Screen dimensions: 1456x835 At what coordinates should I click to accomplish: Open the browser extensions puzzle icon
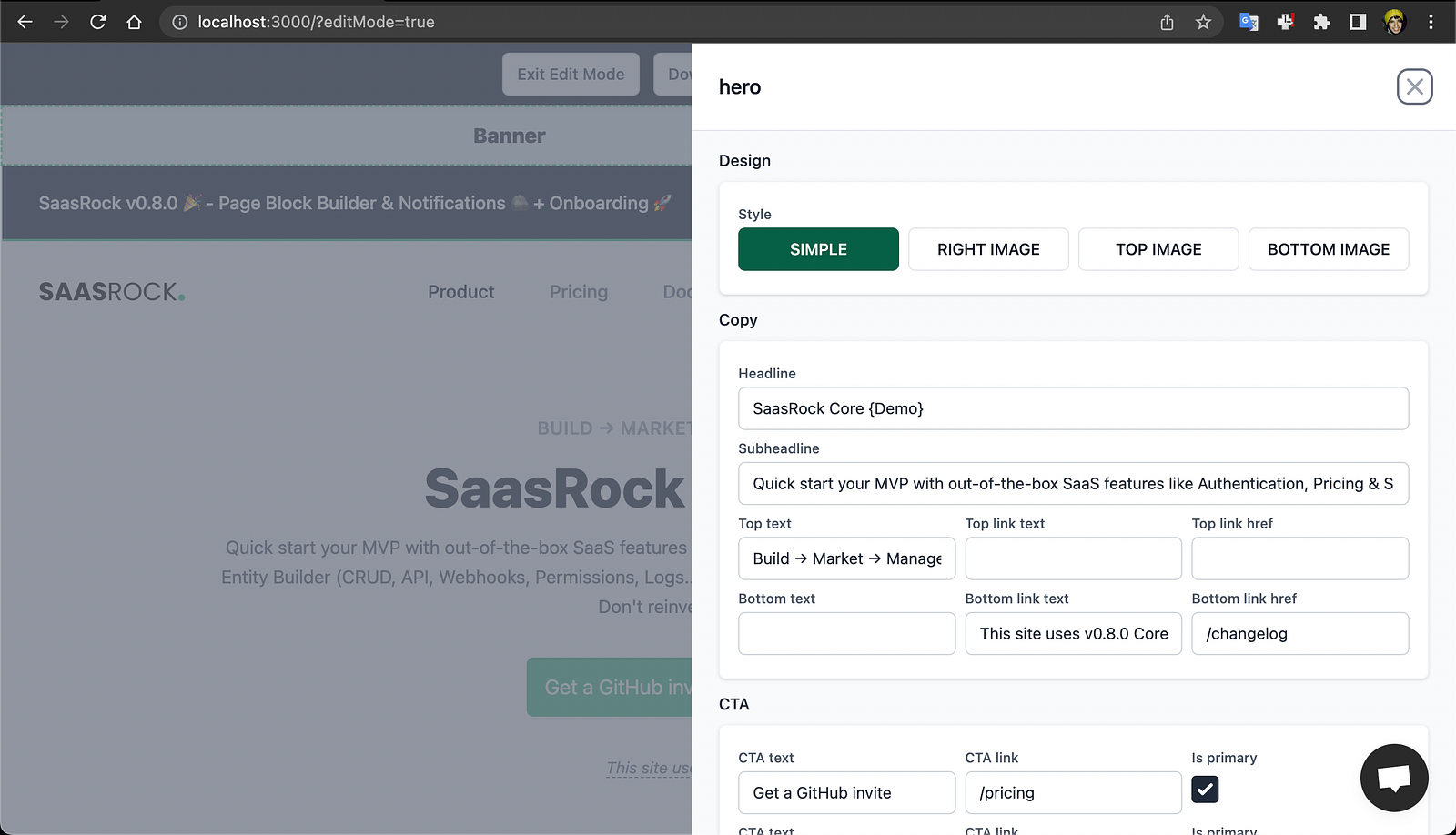pyautogui.click(x=1321, y=22)
